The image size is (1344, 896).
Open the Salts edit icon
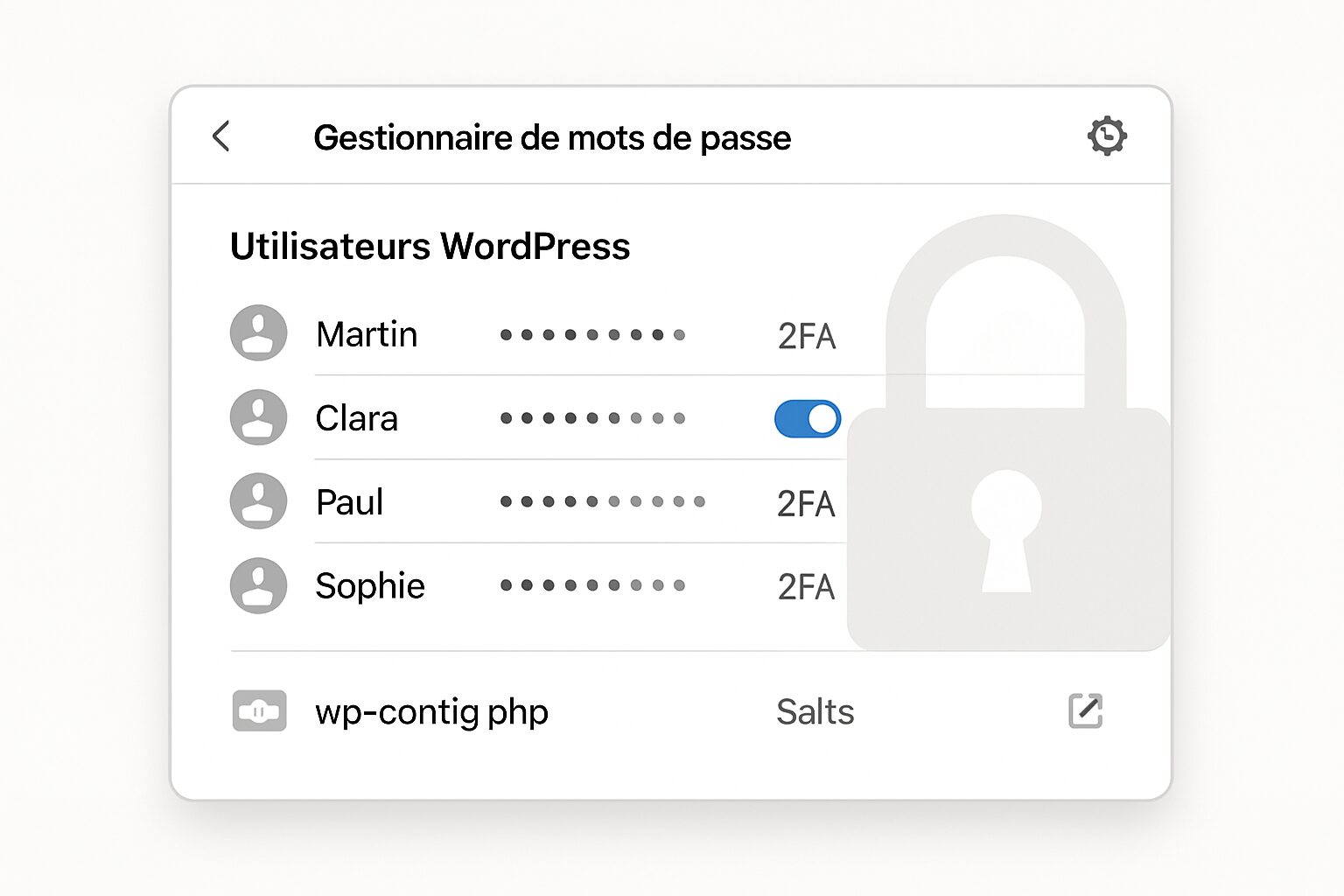(x=1085, y=710)
